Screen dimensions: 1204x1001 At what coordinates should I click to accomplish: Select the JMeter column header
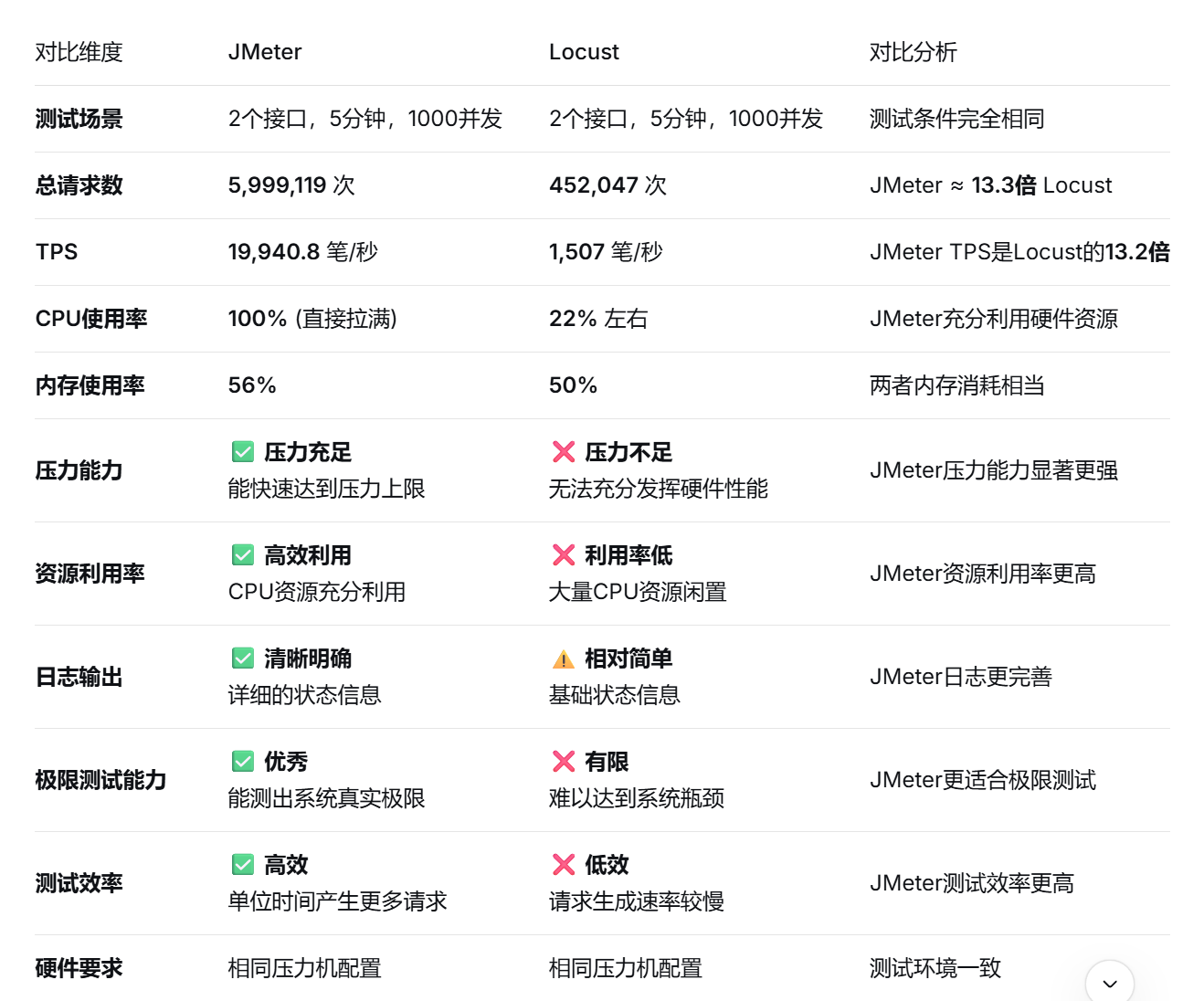pyautogui.click(x=265, y=52)
